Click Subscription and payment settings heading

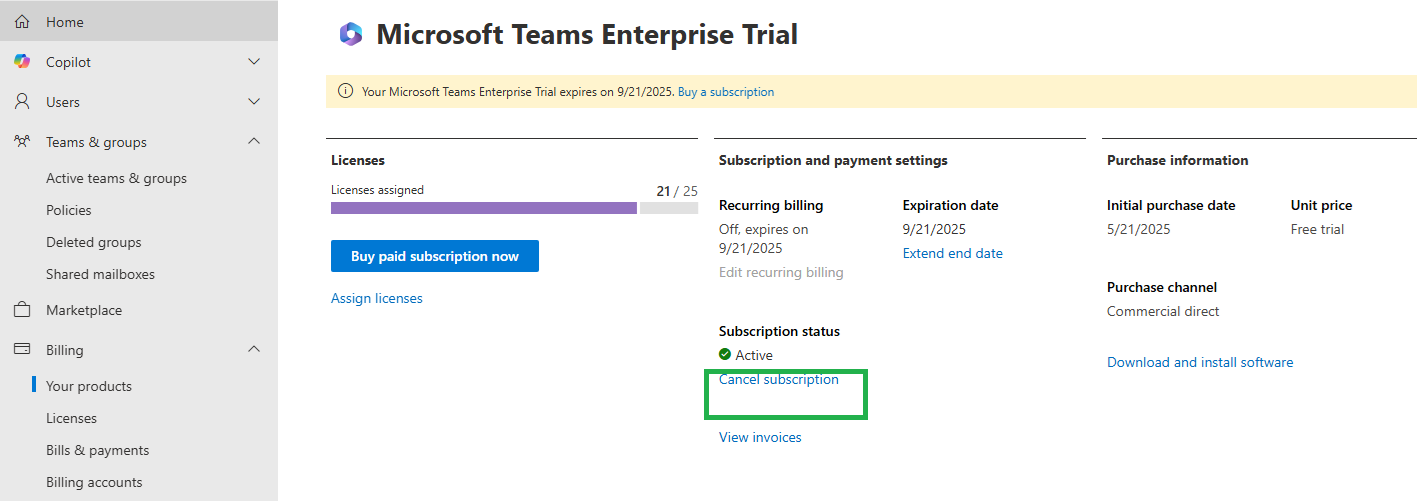coord(833,160)
